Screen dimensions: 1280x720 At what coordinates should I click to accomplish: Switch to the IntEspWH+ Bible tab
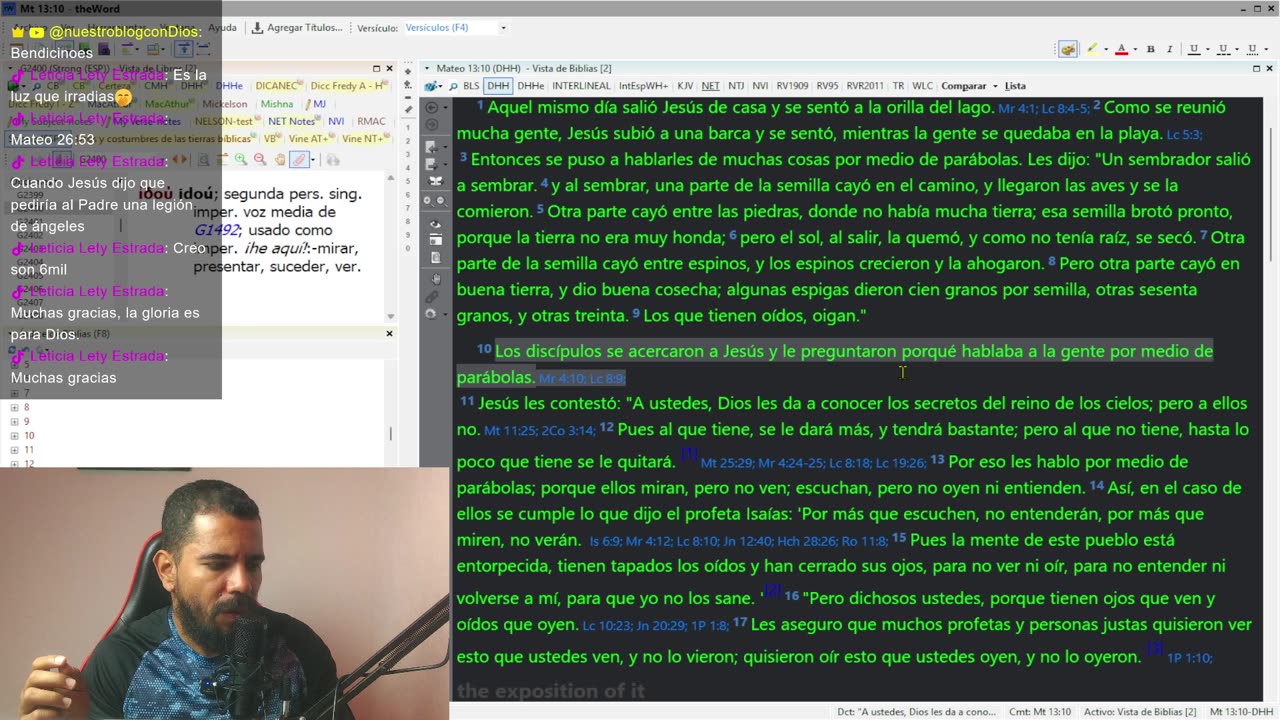coord(643,86)
